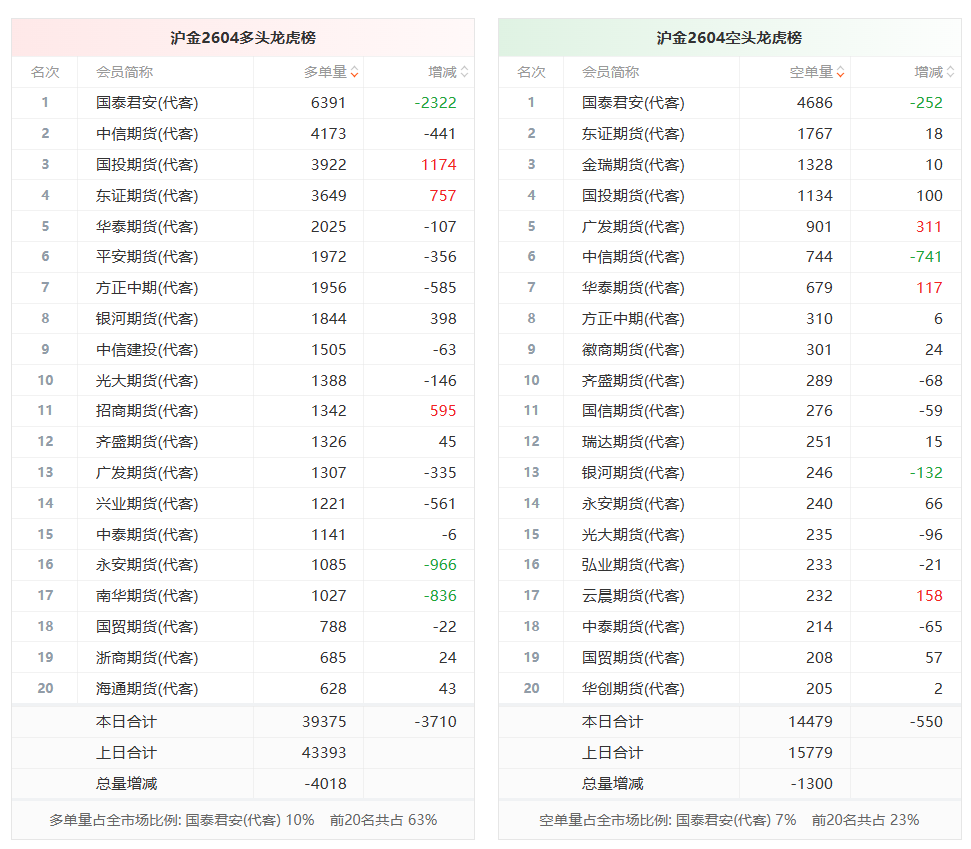Click red change value 158
971x849 pixels.
[x=929, y=596]
